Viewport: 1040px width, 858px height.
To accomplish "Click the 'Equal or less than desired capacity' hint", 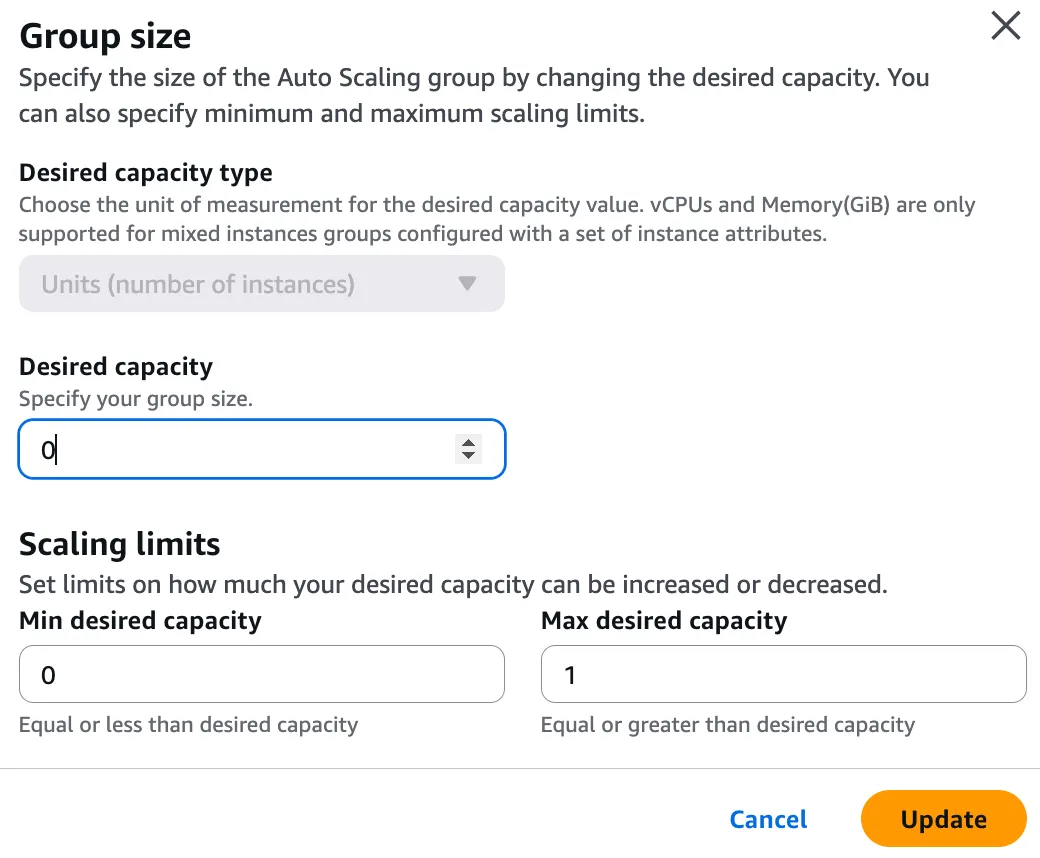I will pyautogui.click(x=188, y=725).
